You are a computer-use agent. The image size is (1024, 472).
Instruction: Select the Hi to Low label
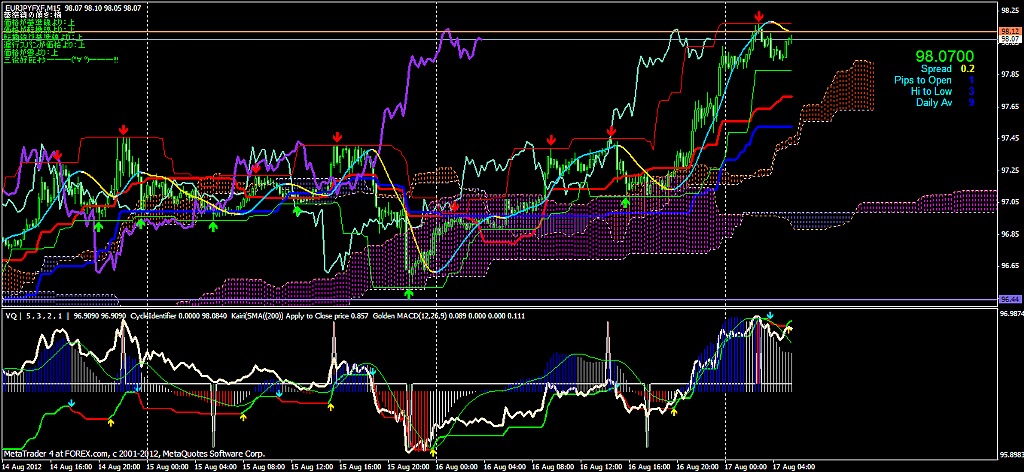click(x=931, y=91)
